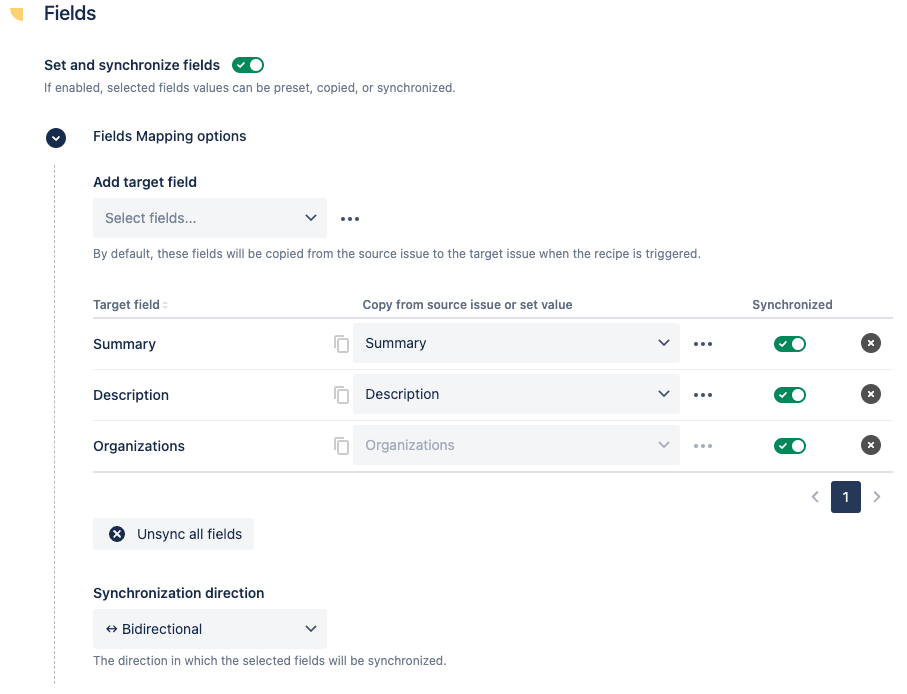Collapse the Fields Mapping options section
Image resolution: width=907 pixels, height=694 pixels.
[56, 138]
